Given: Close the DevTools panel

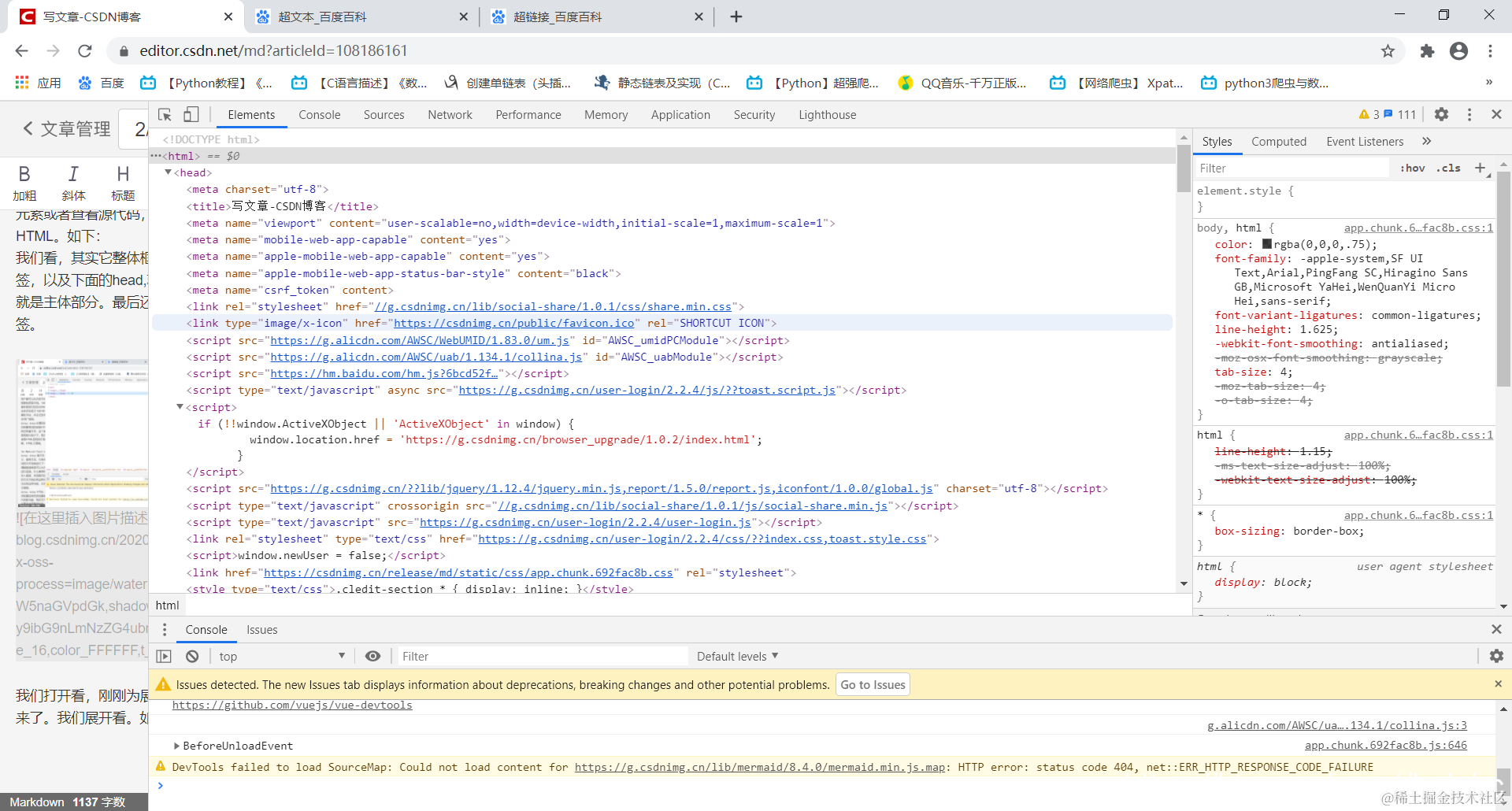Looking at the screenshot, I should 1496,114.
